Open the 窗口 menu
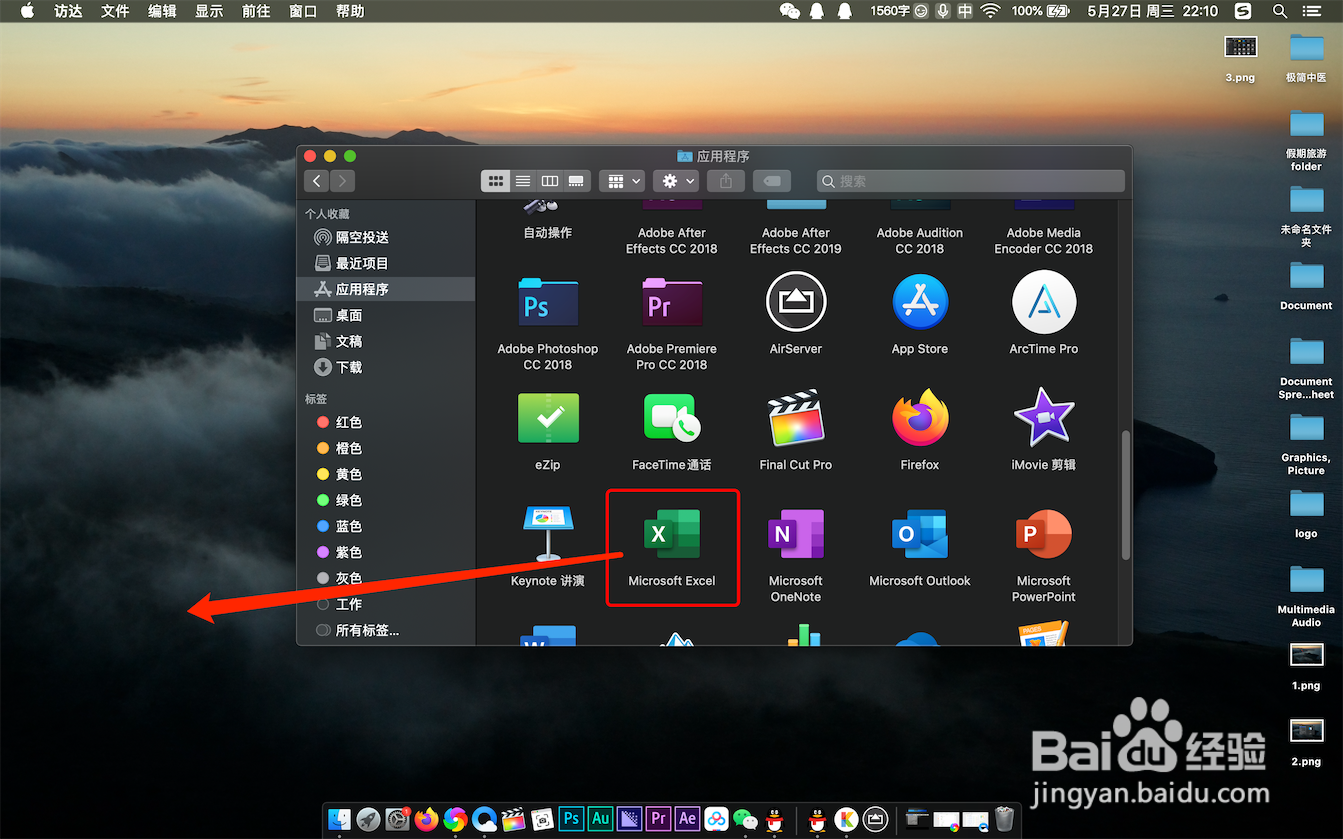 [303, 11]
